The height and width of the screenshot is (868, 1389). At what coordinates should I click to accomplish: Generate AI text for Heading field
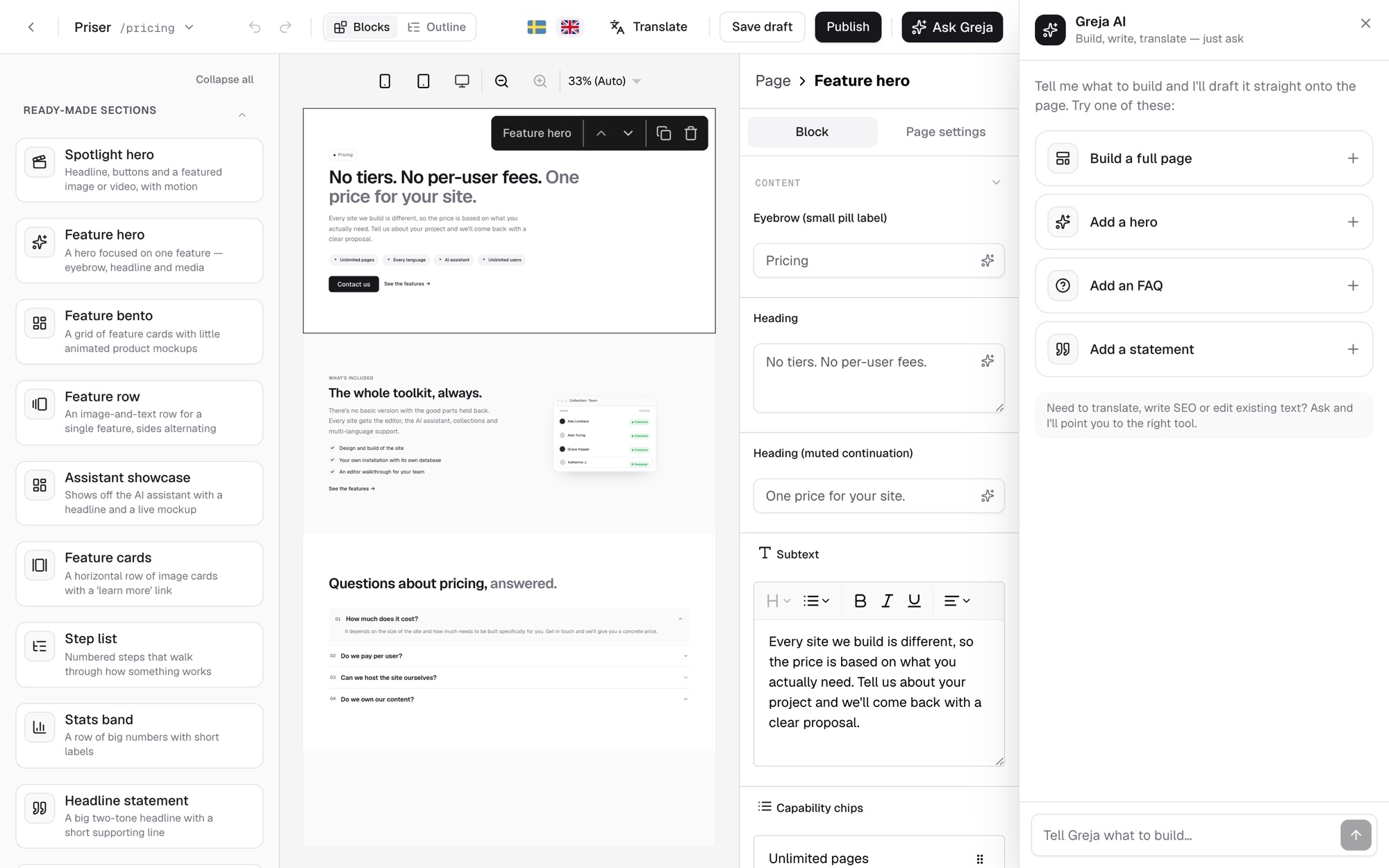pyautogui.click(x=987, y=361)
